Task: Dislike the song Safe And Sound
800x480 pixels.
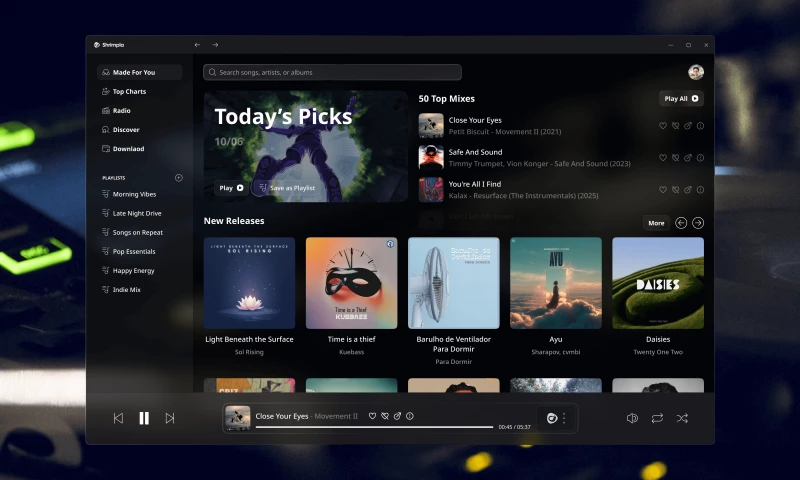Action: [x=676, y=158]
